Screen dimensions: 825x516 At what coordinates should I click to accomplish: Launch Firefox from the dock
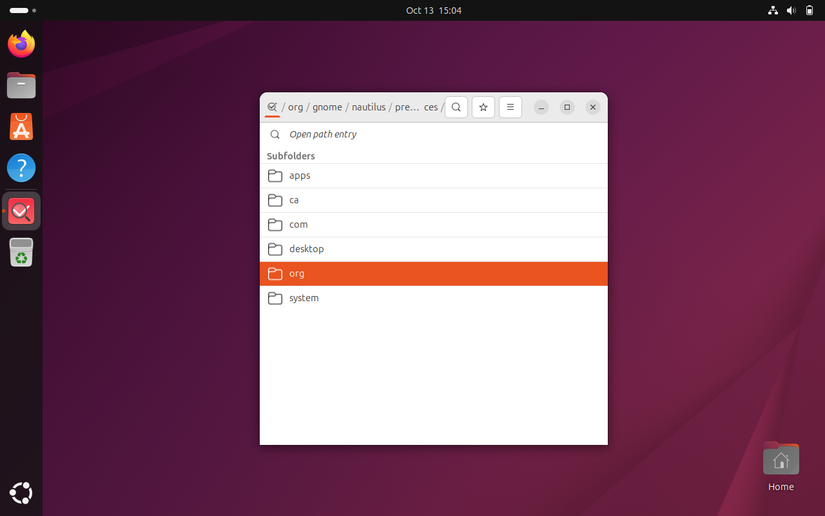click(x=21, y=44)
